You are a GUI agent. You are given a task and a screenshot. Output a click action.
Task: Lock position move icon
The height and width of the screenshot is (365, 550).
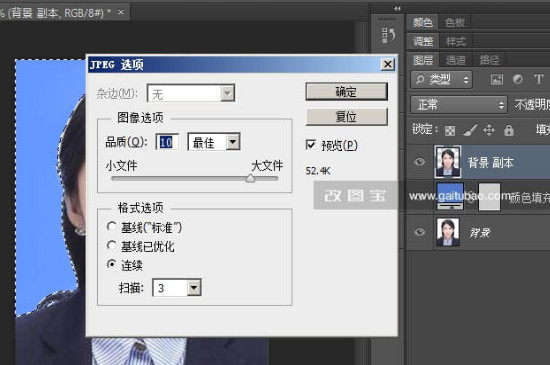point(489,130)
